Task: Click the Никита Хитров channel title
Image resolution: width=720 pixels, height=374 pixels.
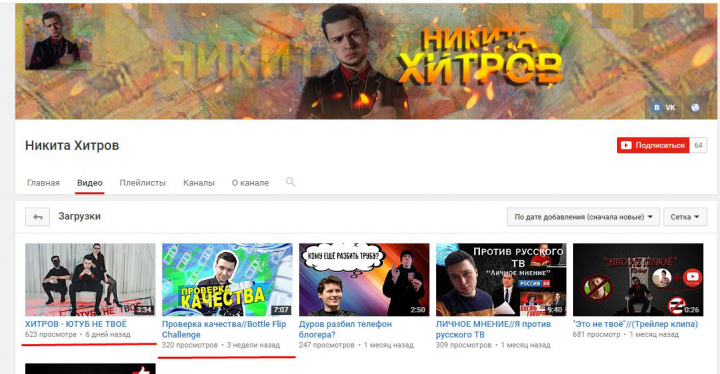Action: 72,146
